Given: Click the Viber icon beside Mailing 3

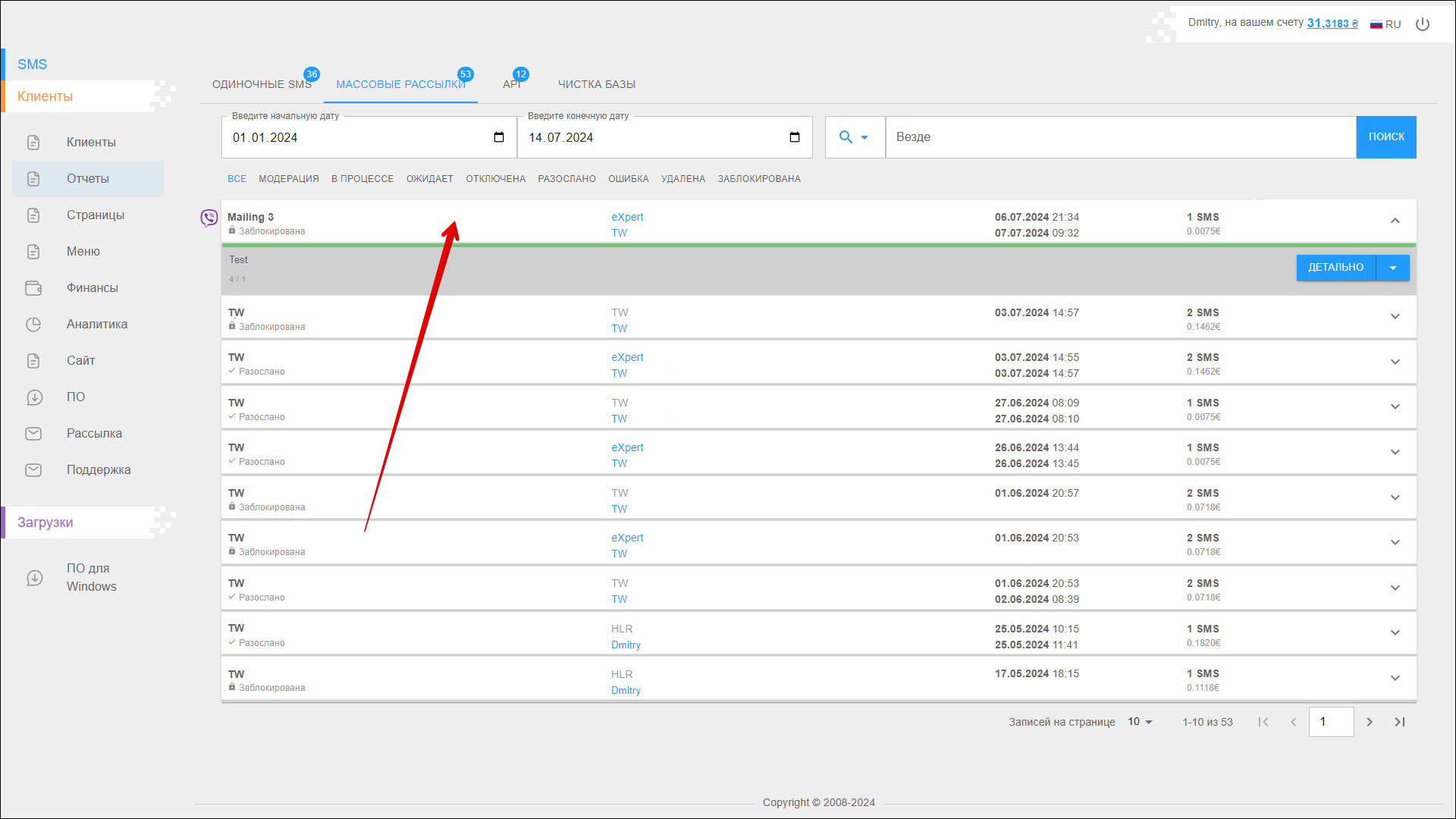Looking at the screenshot, I should click(209, 218).
